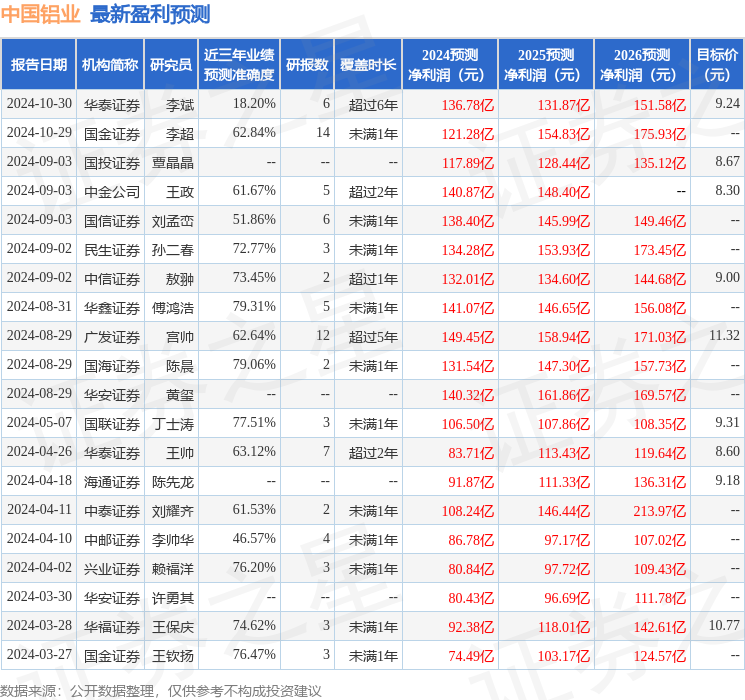Click researcher name 黄玺
Viewport: 745px width, 700px height.
click(x=180, y=395)
